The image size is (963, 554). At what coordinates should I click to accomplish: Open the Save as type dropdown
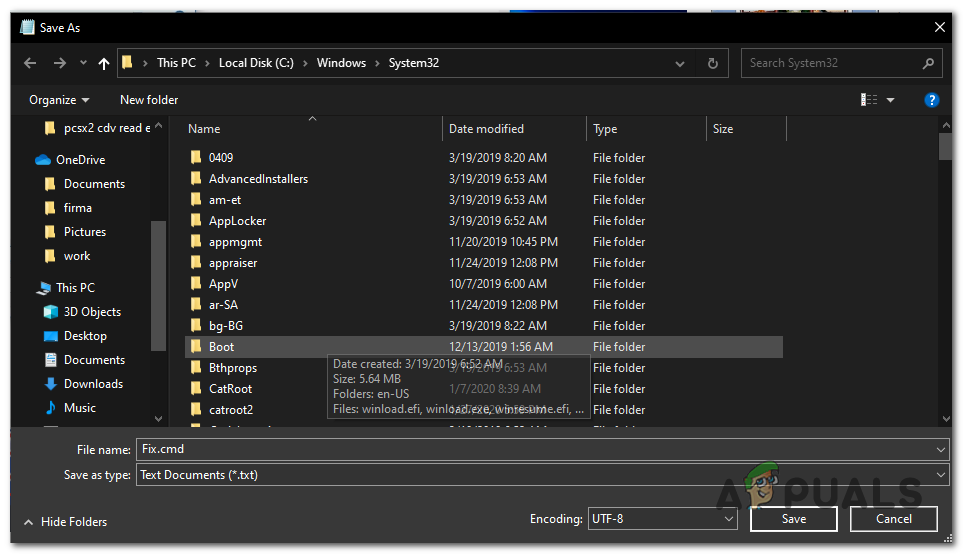(542, 475)
